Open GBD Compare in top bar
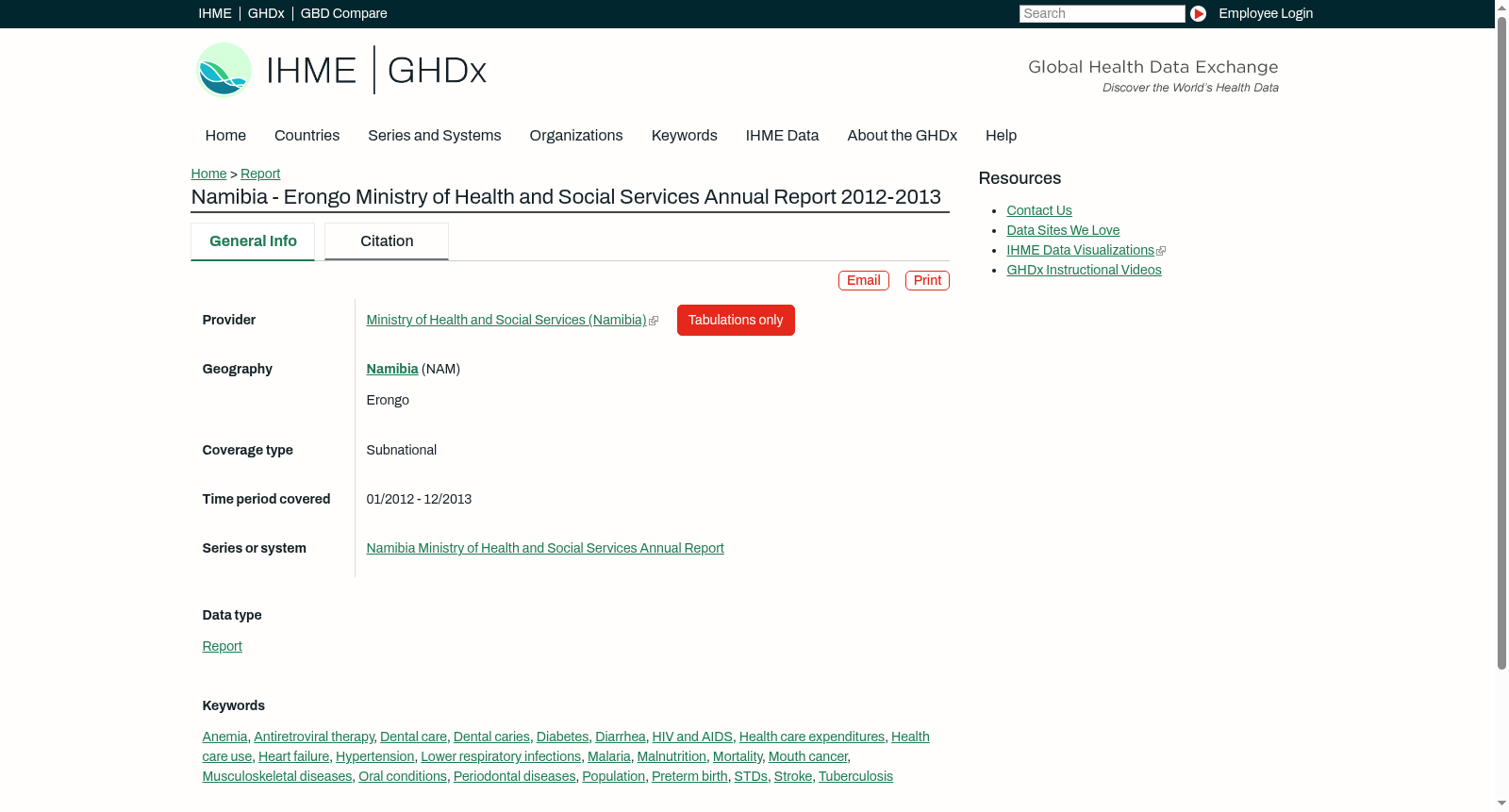This screenshot has width=1509, height=812. coord(343,13)
